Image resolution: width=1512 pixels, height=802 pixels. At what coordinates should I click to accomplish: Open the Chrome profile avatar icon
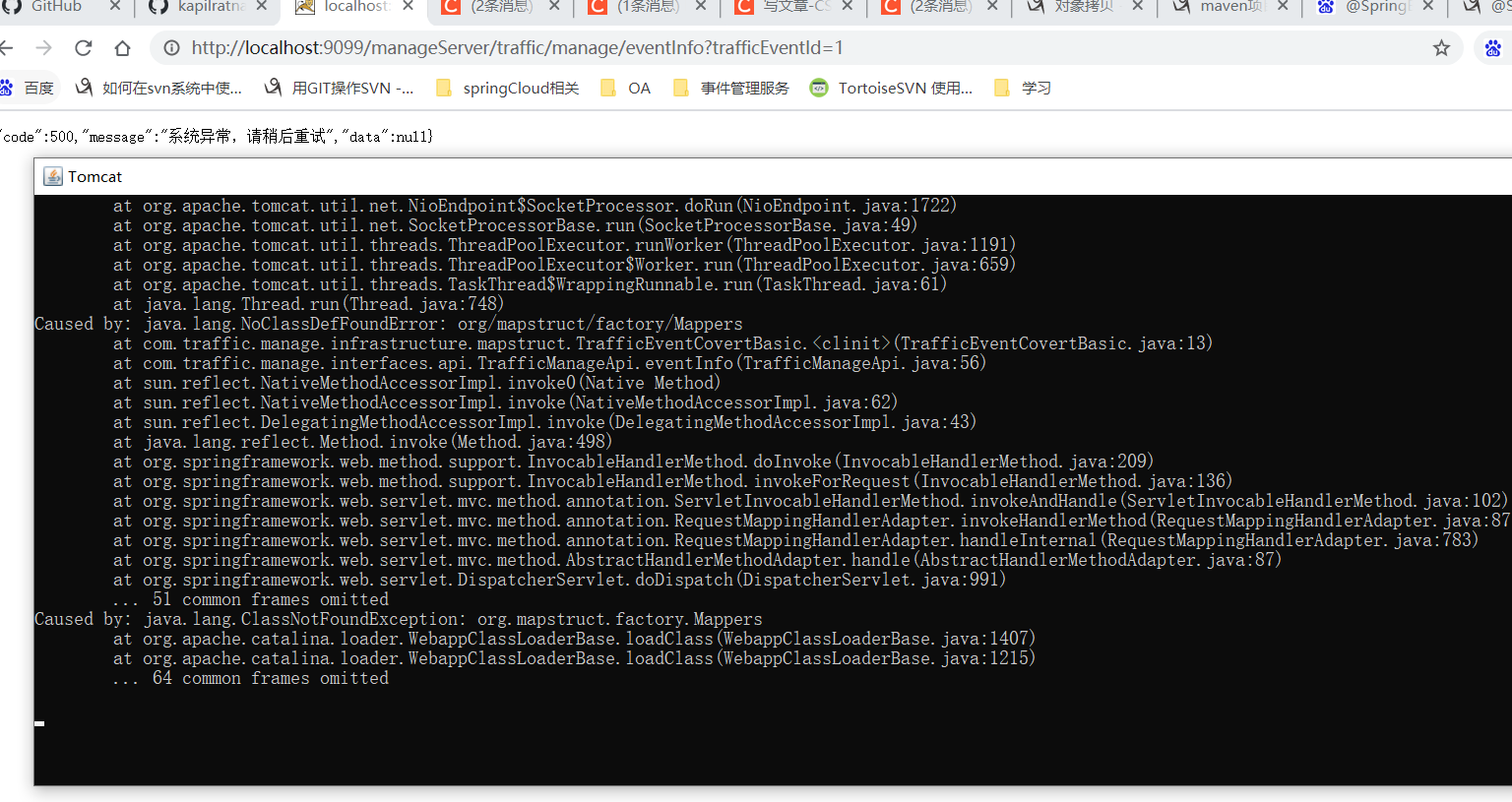1493,46
